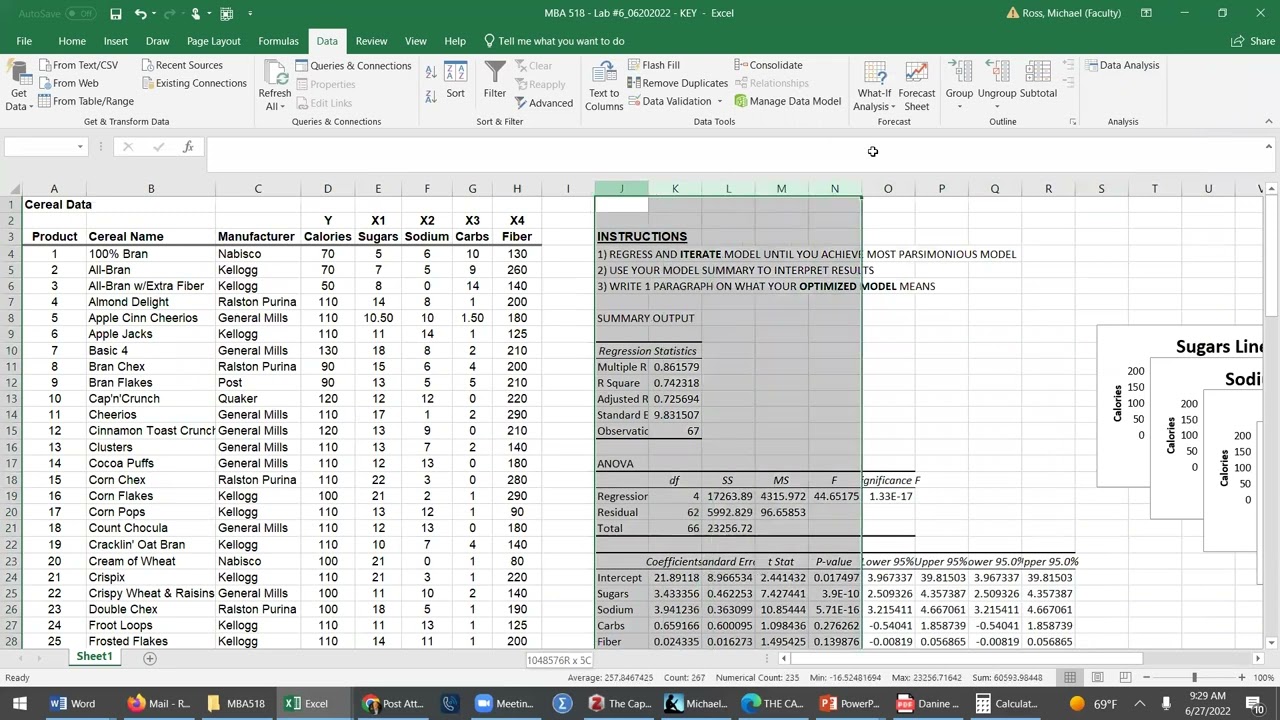Open Existing Connections
1280x720 pixels.
(x=192, y=83)
